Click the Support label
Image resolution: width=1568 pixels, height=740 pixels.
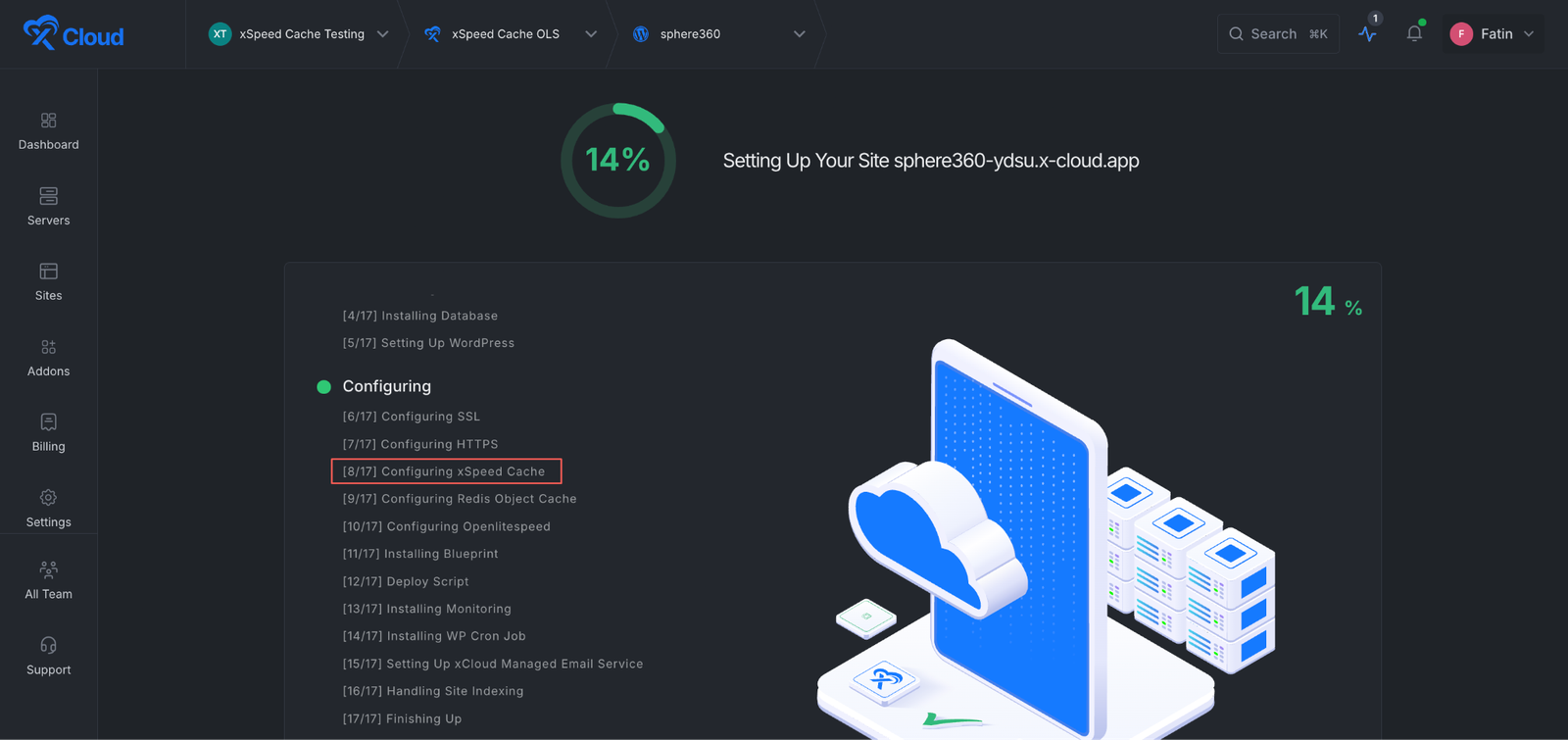[x=49, y=670]
